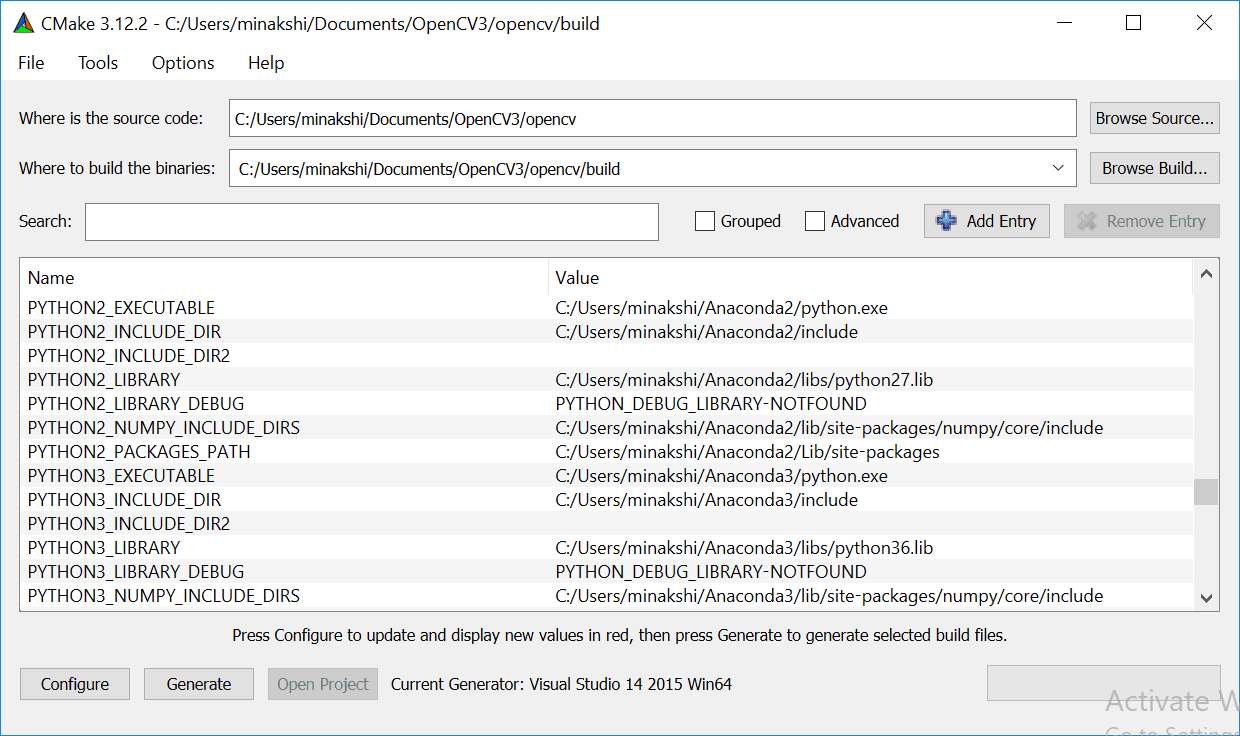This screenshot has width=1240, height=736.
Task: Click the Generate button
Action: [199, 684]
